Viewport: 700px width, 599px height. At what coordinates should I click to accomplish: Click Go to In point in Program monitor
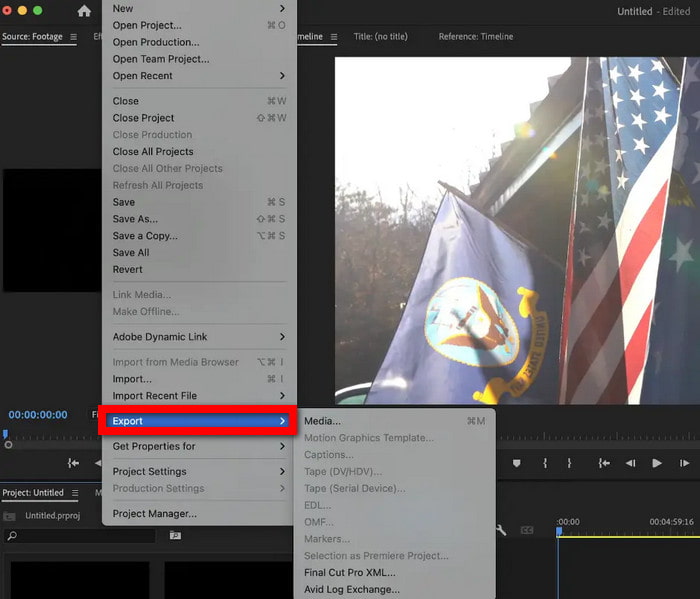604,463
